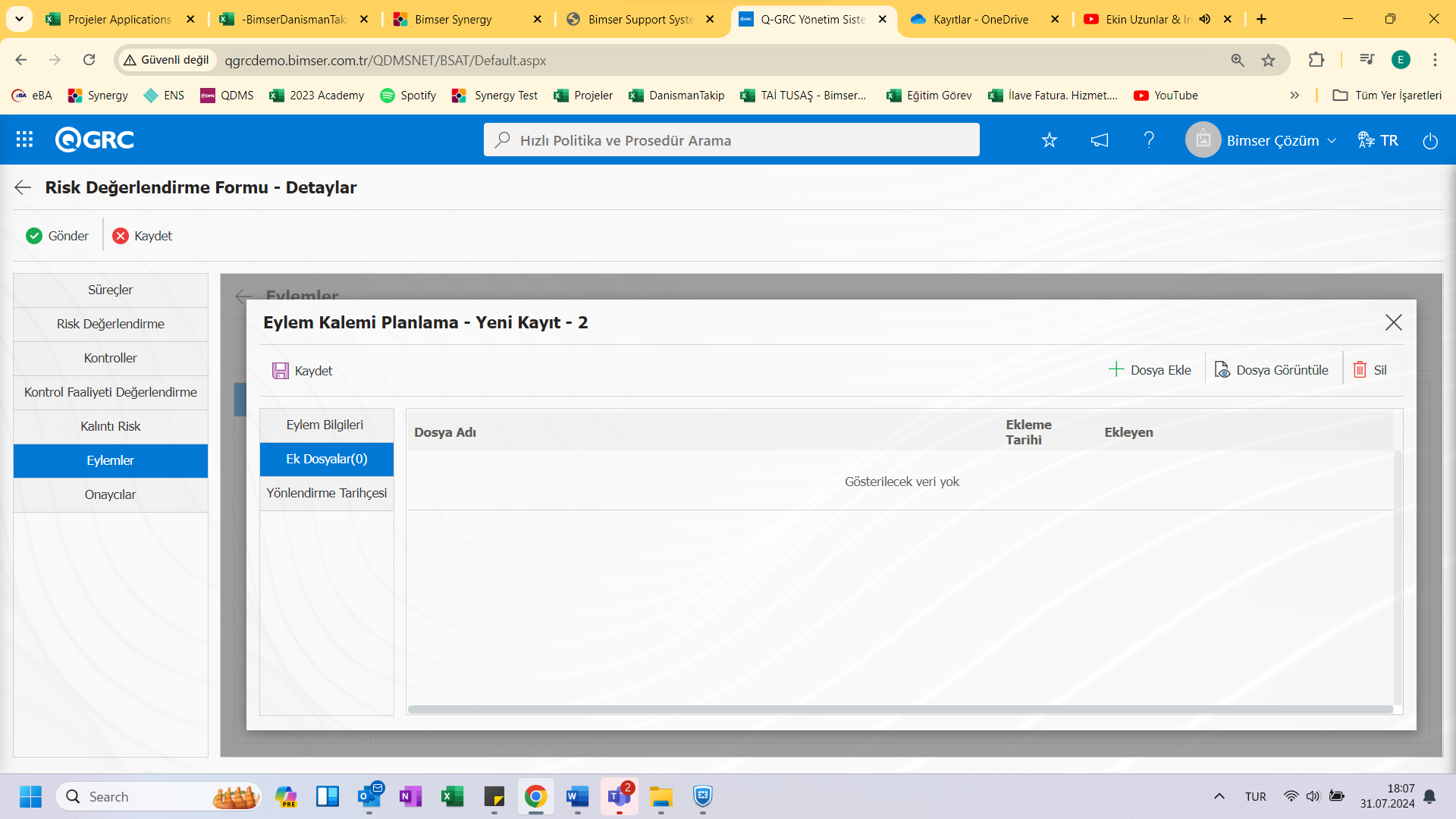This screenshot has width=1456, height=819.
Task: Open Microsoft Teams from the taskbar
Action: pos(619,796)
